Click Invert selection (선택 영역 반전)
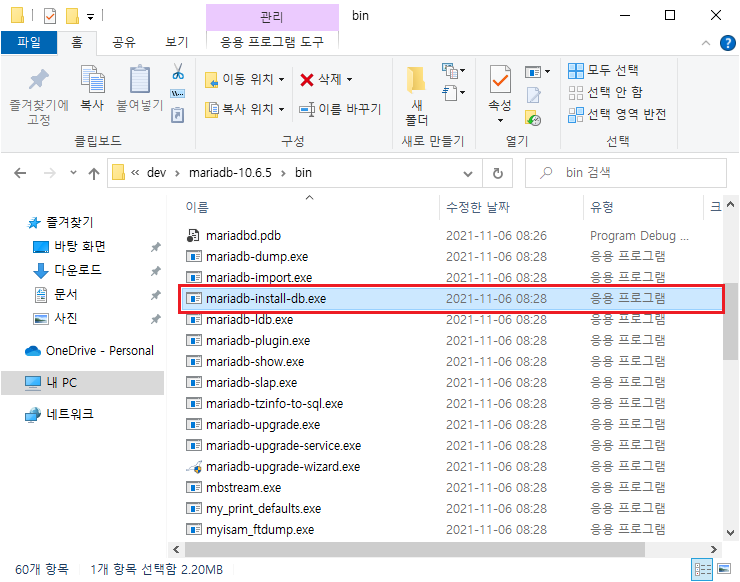740x582 pixels. point(617,114)
